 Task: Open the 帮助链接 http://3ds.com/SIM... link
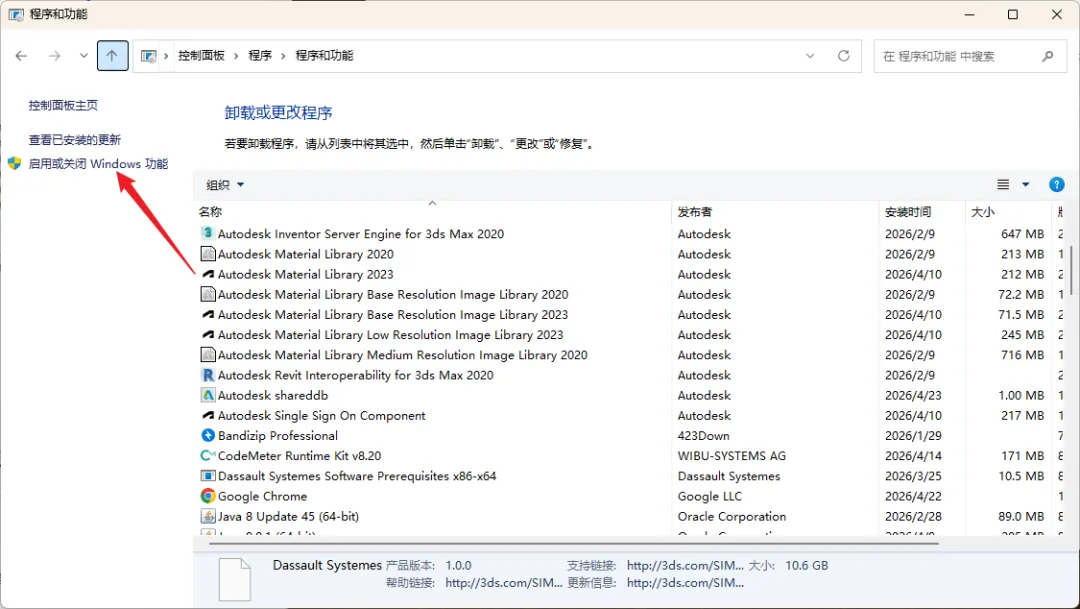tap(504, 583)
